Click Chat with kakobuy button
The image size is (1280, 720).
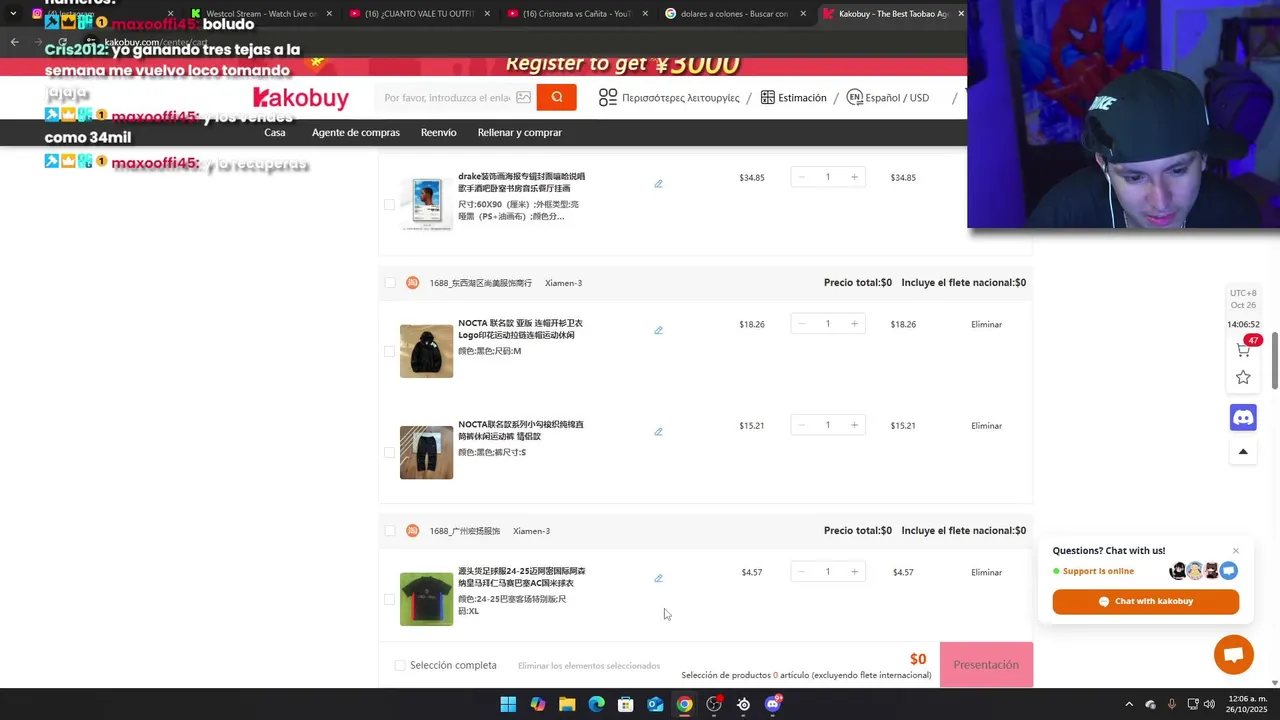1145,601
